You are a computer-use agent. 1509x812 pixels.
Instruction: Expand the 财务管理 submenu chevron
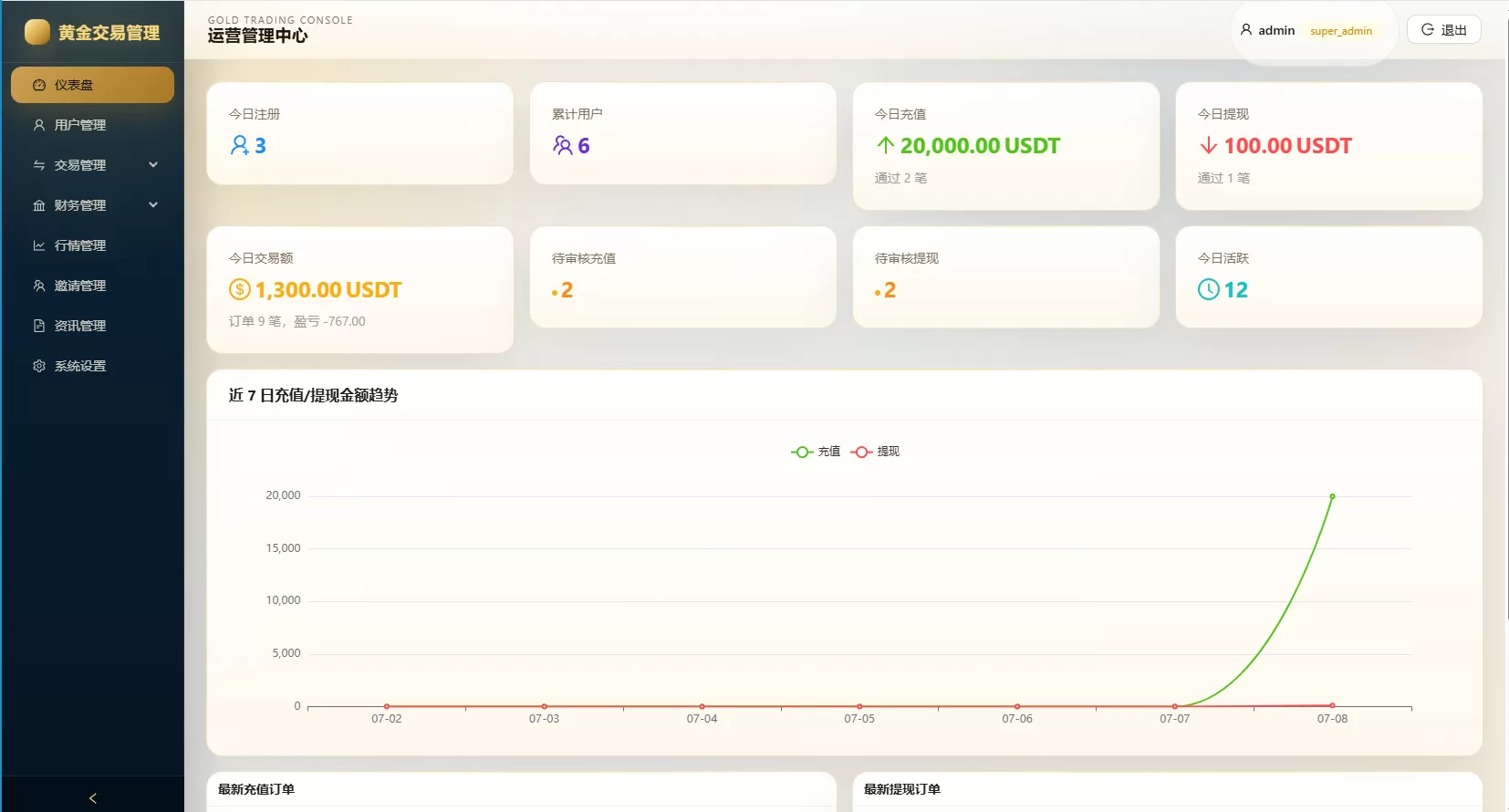tap(153, 205)
